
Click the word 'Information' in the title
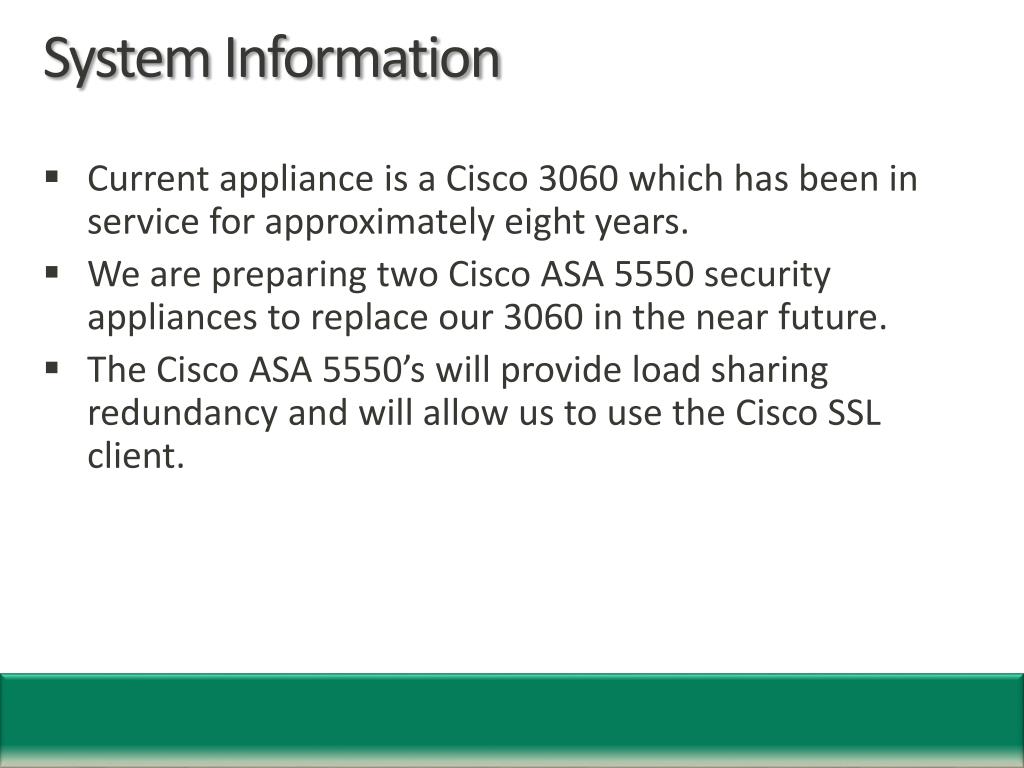[x=363, y=57]
